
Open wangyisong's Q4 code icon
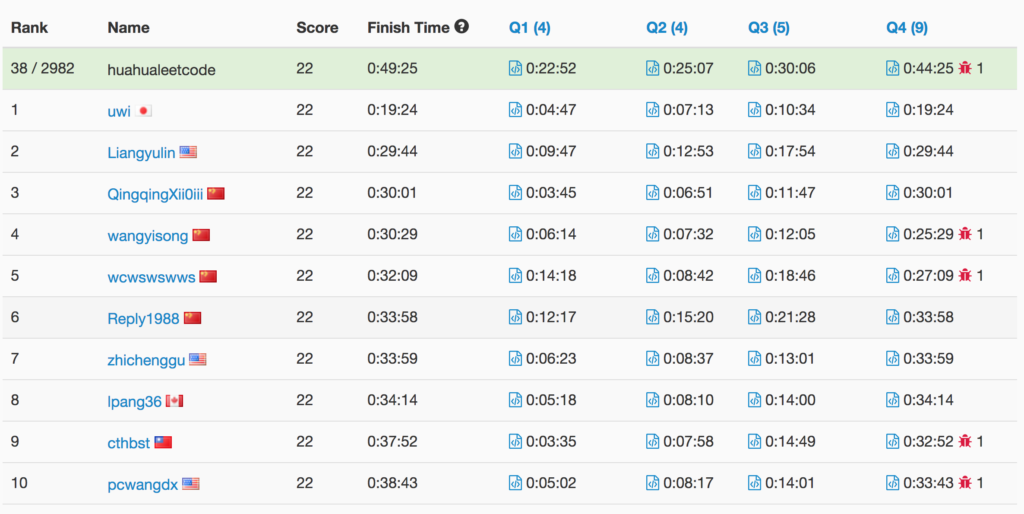[x=893, y=234]
